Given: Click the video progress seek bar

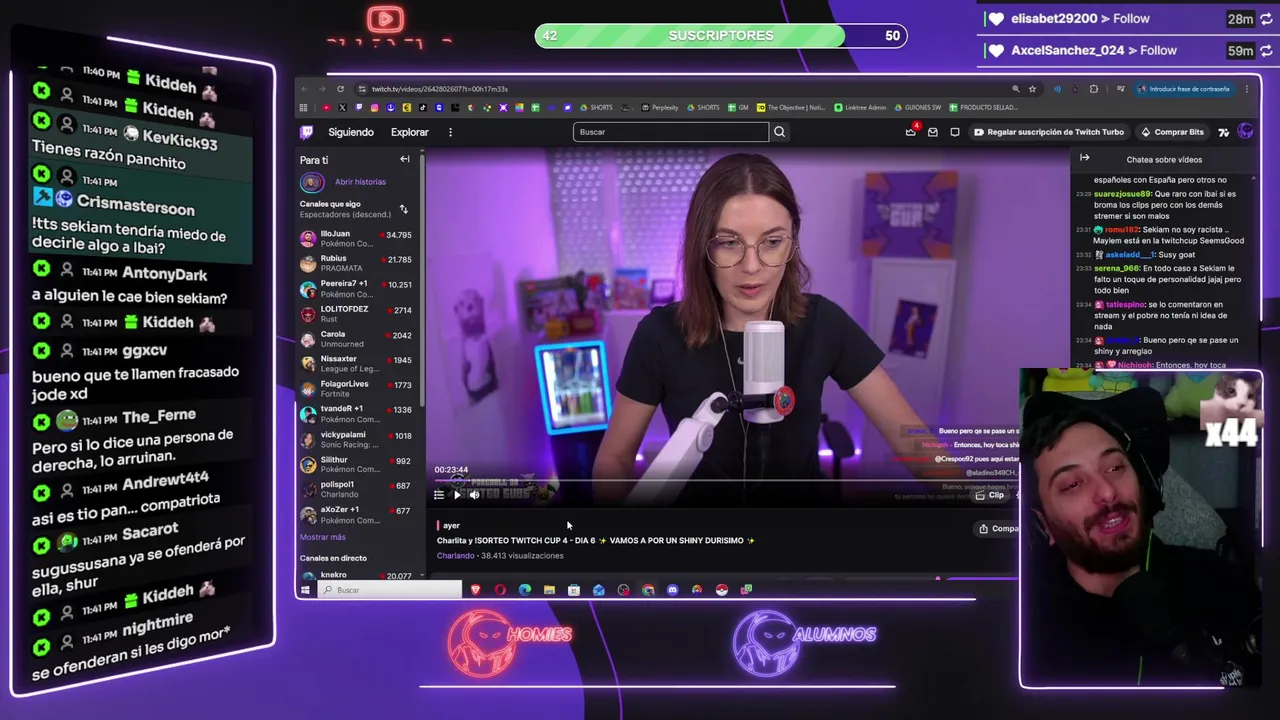Looking at the screenshot, I should tap(725, 482).
